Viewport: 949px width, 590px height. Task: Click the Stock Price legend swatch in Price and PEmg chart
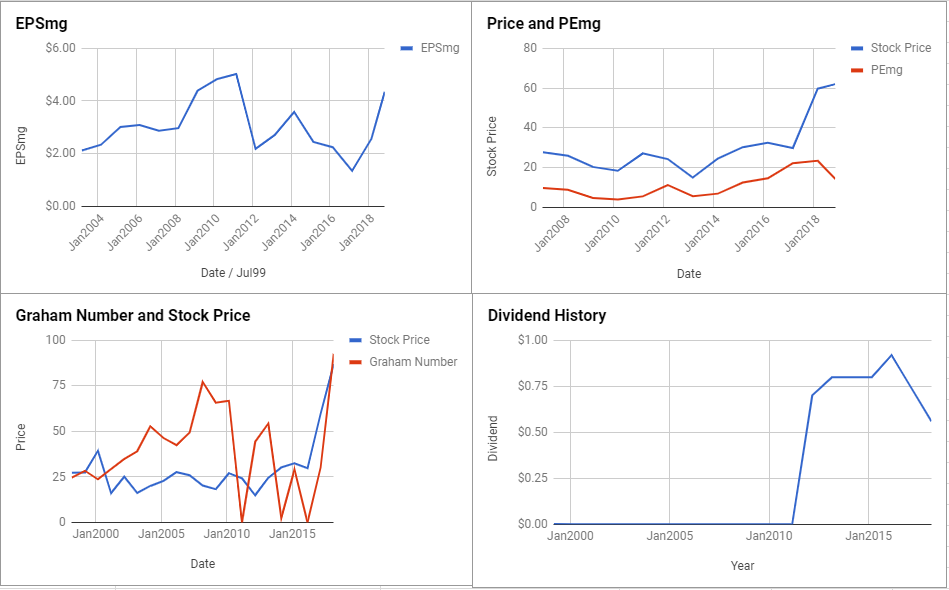pos(856,48)
